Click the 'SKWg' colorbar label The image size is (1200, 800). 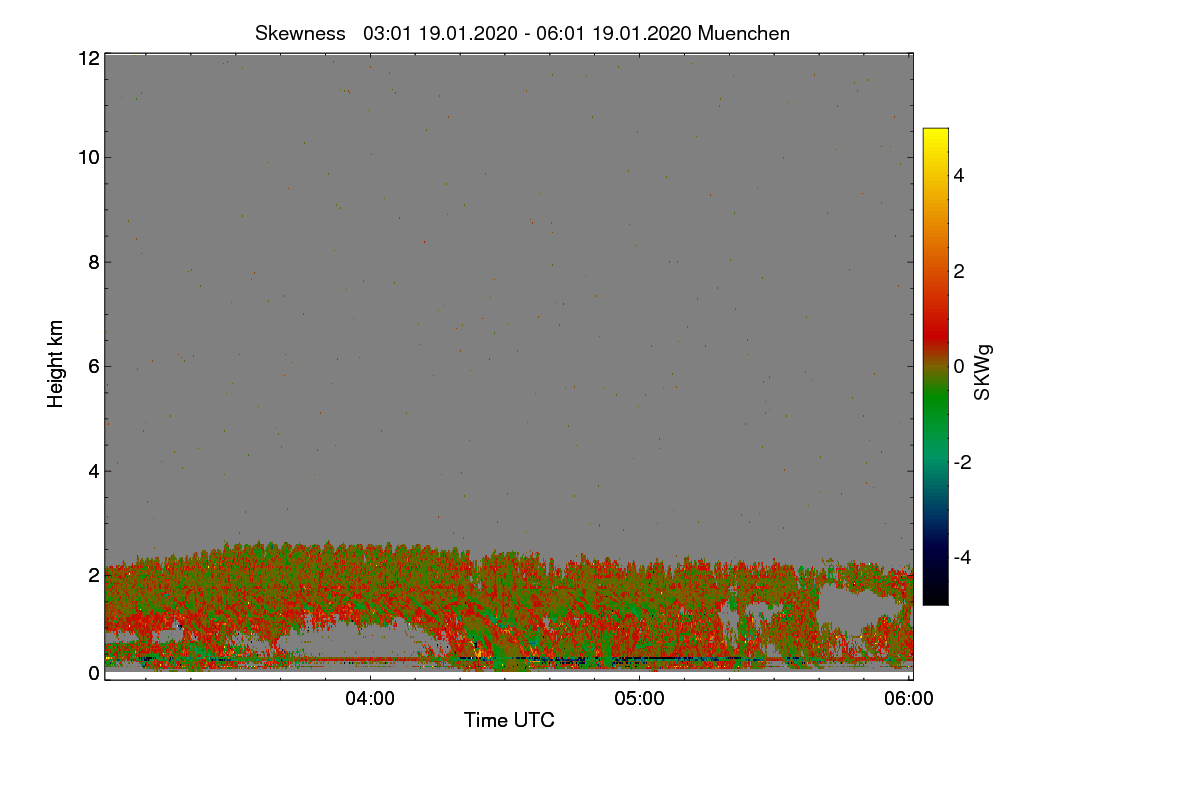point(983,372)
